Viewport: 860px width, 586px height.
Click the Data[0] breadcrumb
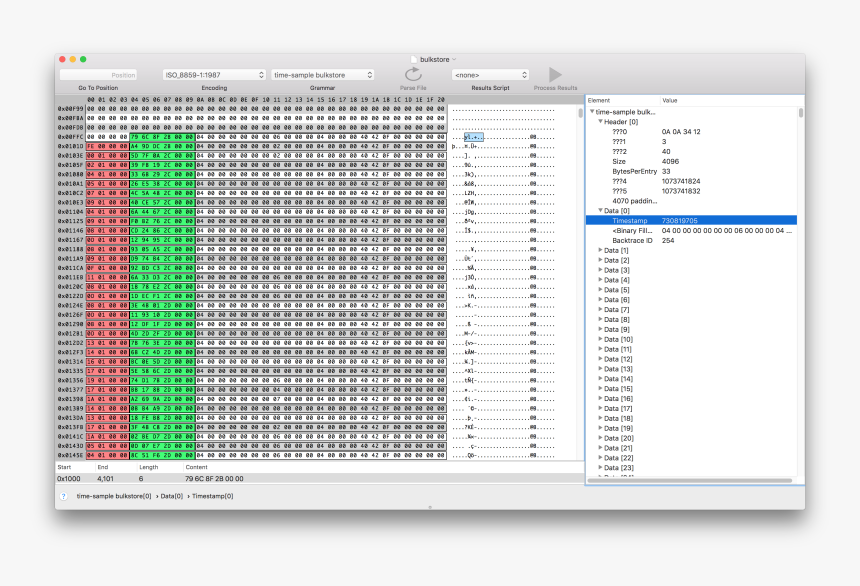click(172, 496)
